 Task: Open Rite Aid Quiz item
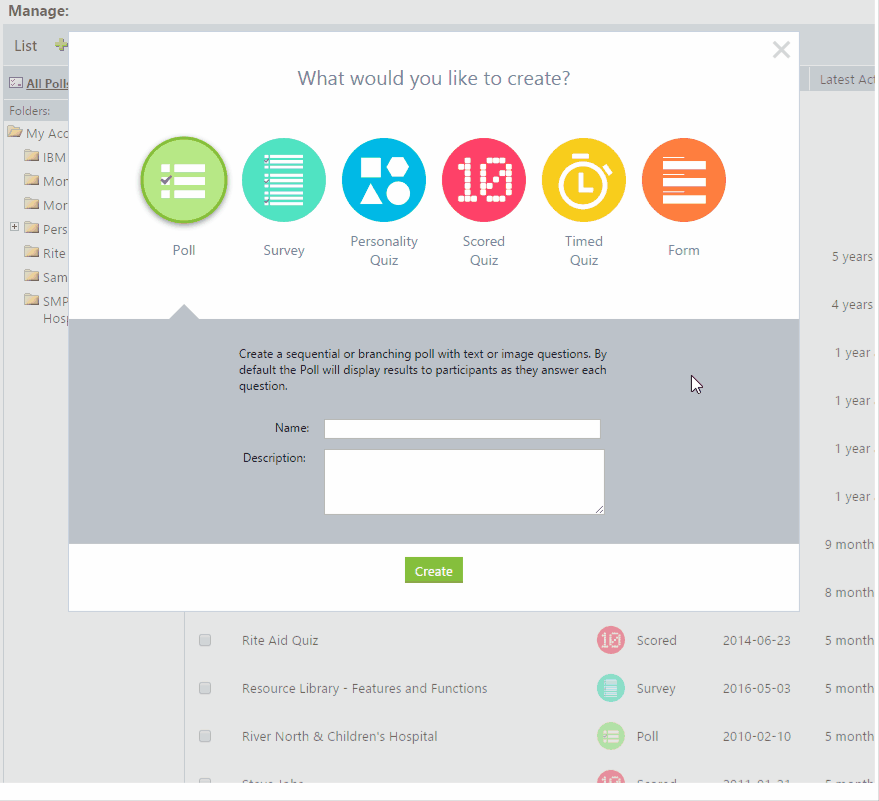[280, 640]
